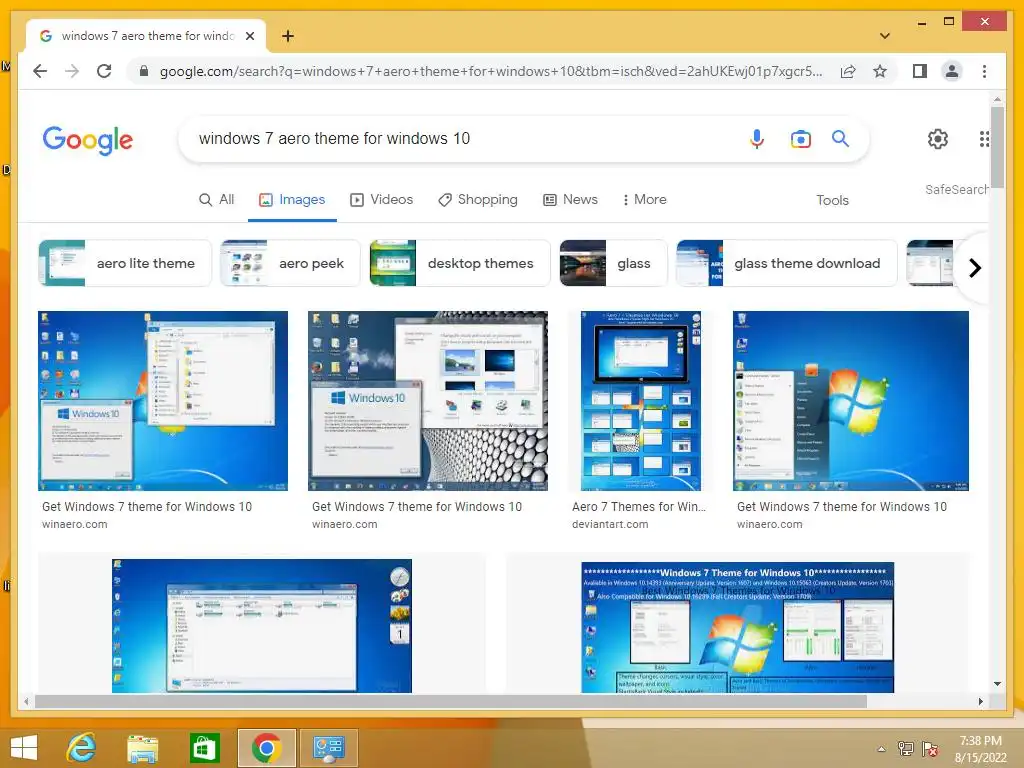Open the Windows 7 Theme banner thumbnail
Screen dimensions: 1024x768
[737, 627]
